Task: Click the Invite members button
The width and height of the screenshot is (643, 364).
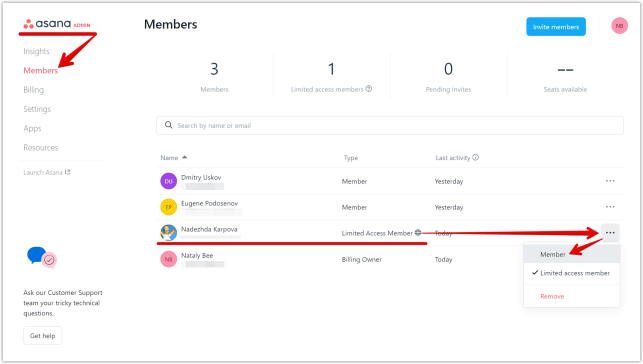Action: [556, 27]
